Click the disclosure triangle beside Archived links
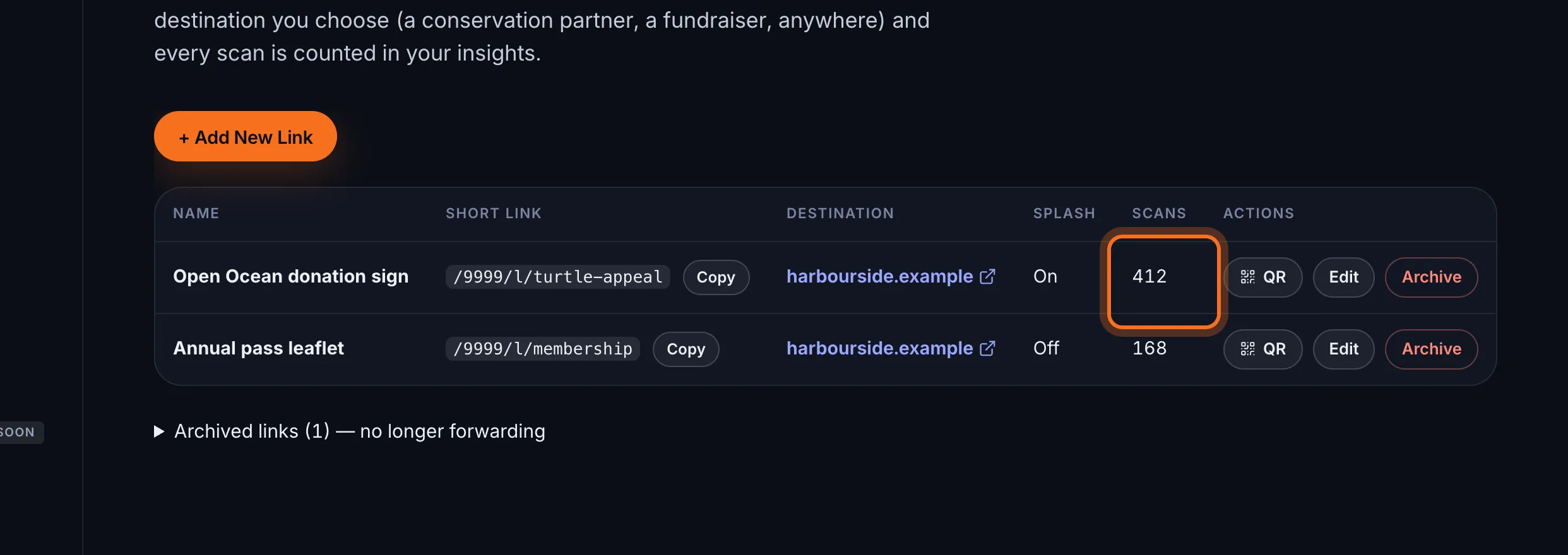Image resolution: width=1568 pixels, height=555 pixels. tap(159, 431)
